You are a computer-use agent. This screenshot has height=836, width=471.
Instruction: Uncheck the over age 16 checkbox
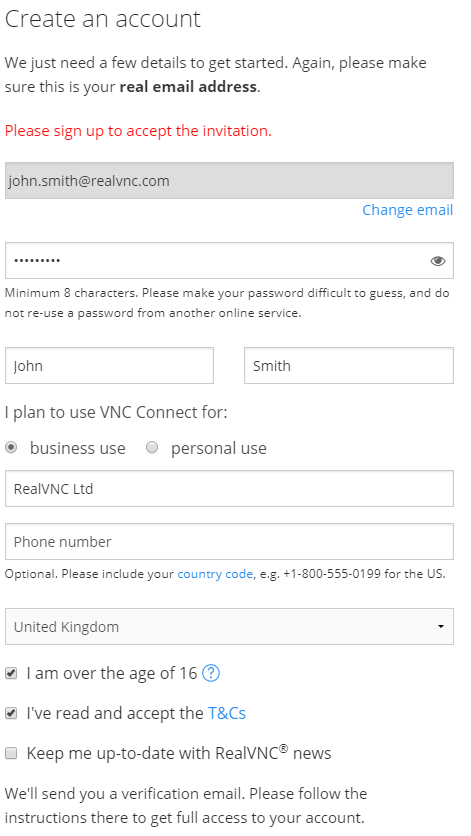click(x=11, y=674)
